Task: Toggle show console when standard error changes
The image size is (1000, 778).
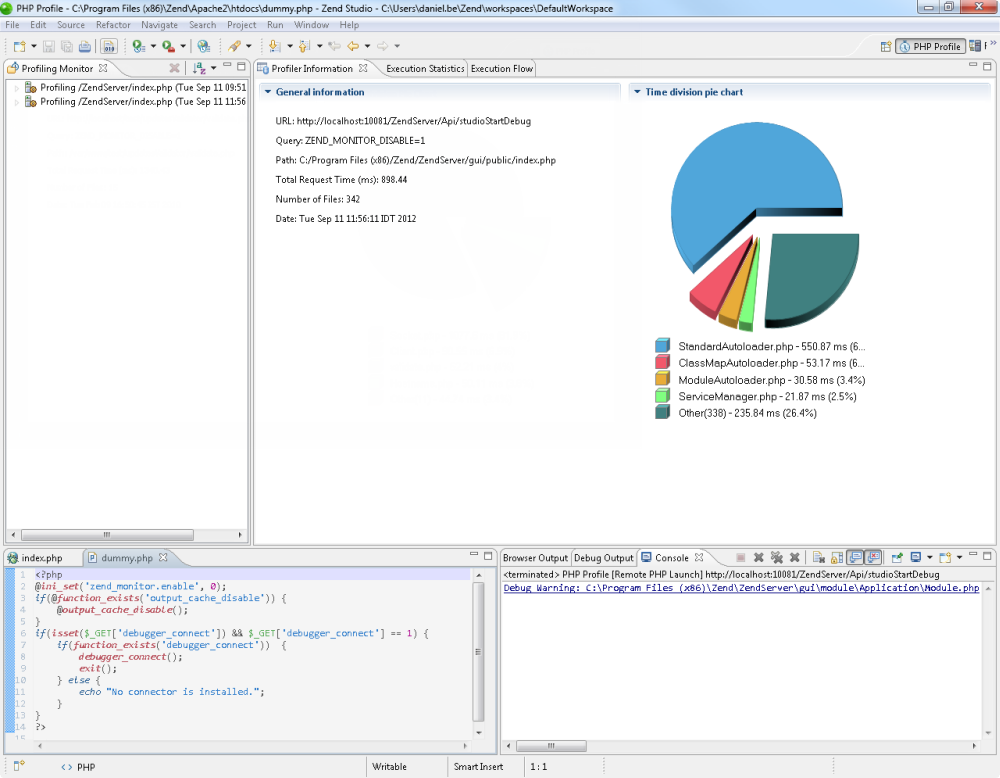Action: tap(873, 557)
